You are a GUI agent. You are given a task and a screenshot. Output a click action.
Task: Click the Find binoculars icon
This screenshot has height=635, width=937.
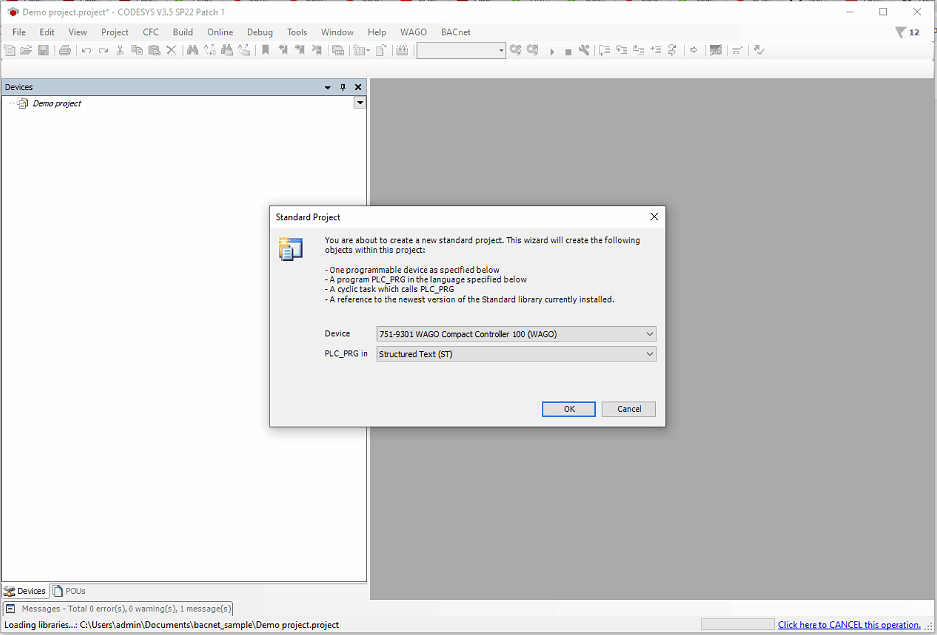192,50
